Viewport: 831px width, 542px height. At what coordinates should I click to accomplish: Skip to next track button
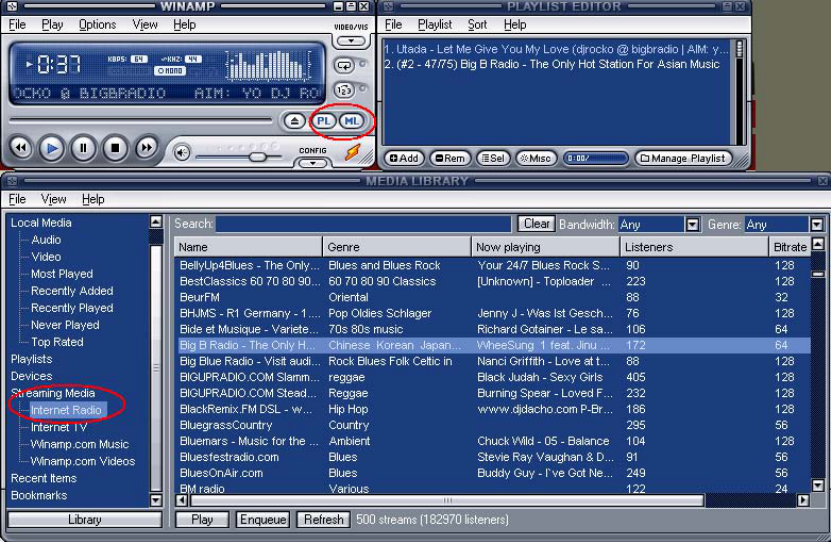(x=146, y=148)
